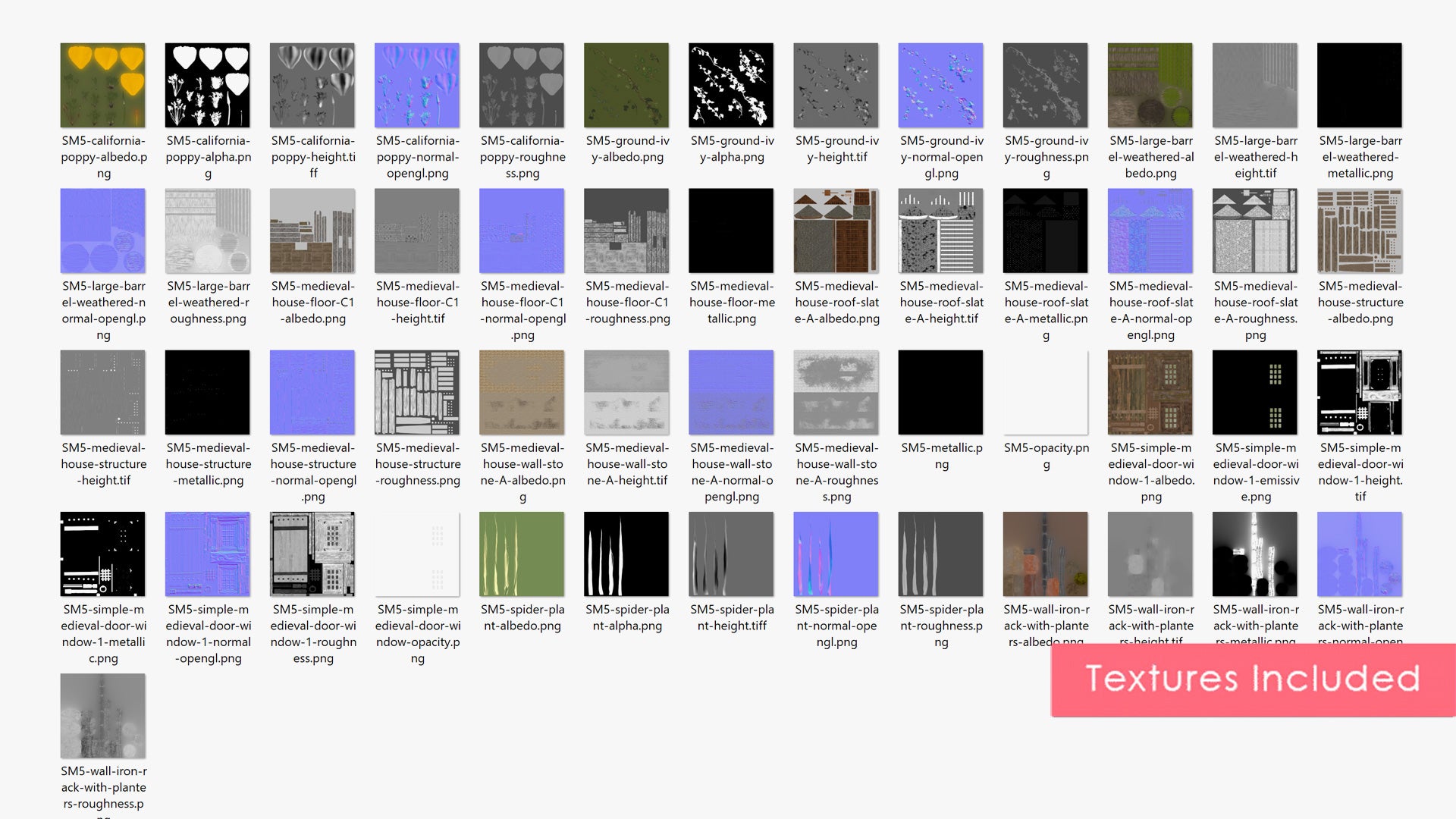Viewport: 1456px width, 819px height.
Task: Open SM5-simple-medieval-door-window-1-emissive.png file
Action: click(1255, 392)
